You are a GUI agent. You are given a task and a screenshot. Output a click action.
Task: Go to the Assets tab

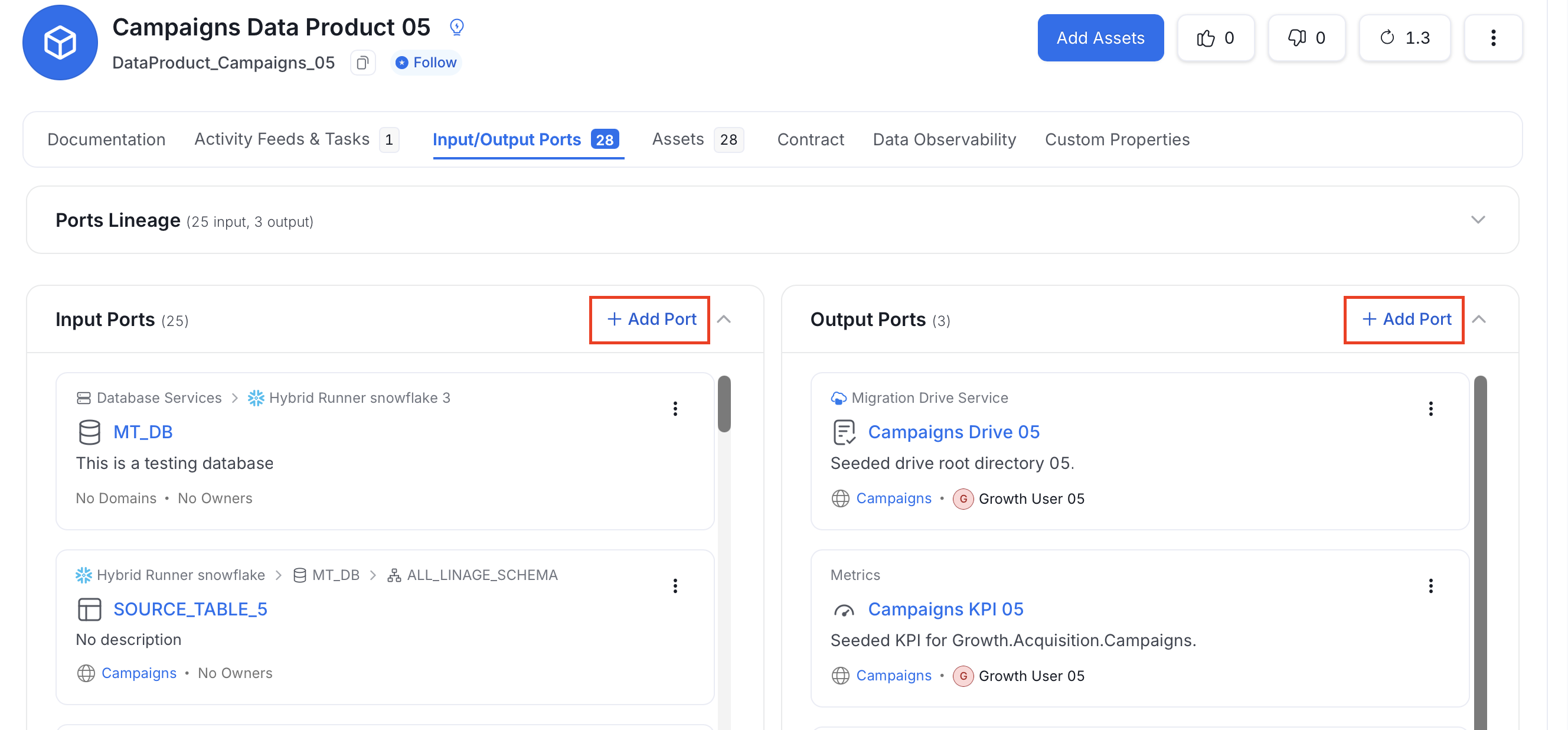click(698, 139)
